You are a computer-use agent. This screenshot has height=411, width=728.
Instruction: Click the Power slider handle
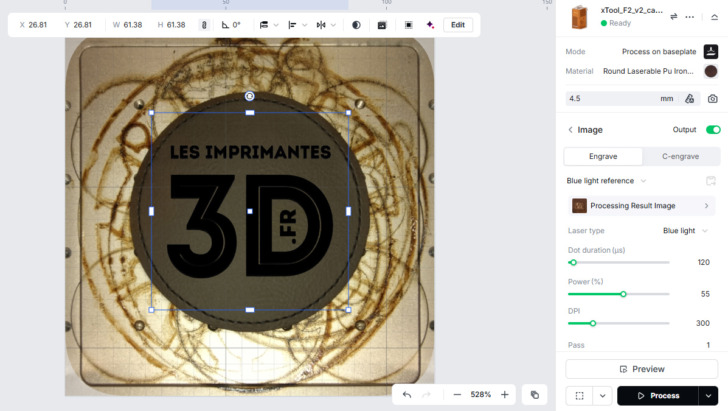(624, 294)
